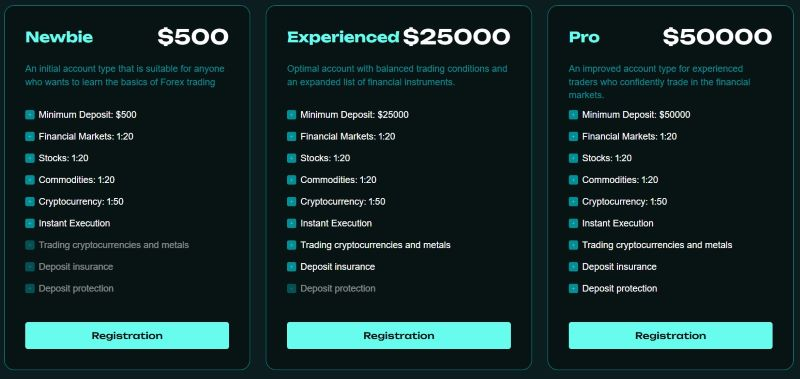Click the dimmed icon by Newbie Deposit insurance

(30, 267)
